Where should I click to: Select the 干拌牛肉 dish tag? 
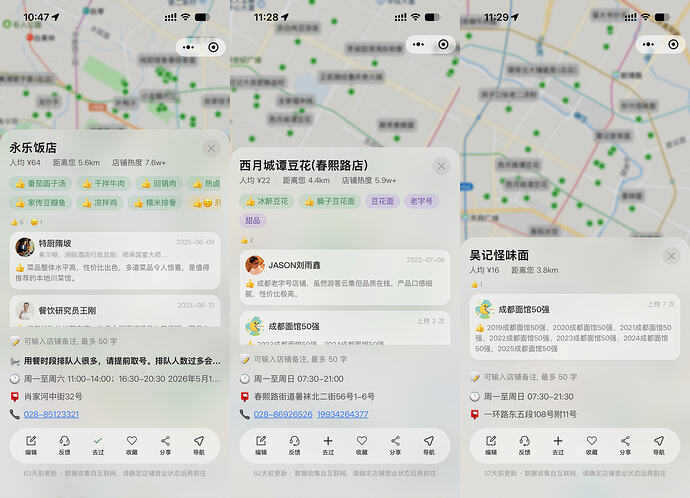(x=103, y=183)
